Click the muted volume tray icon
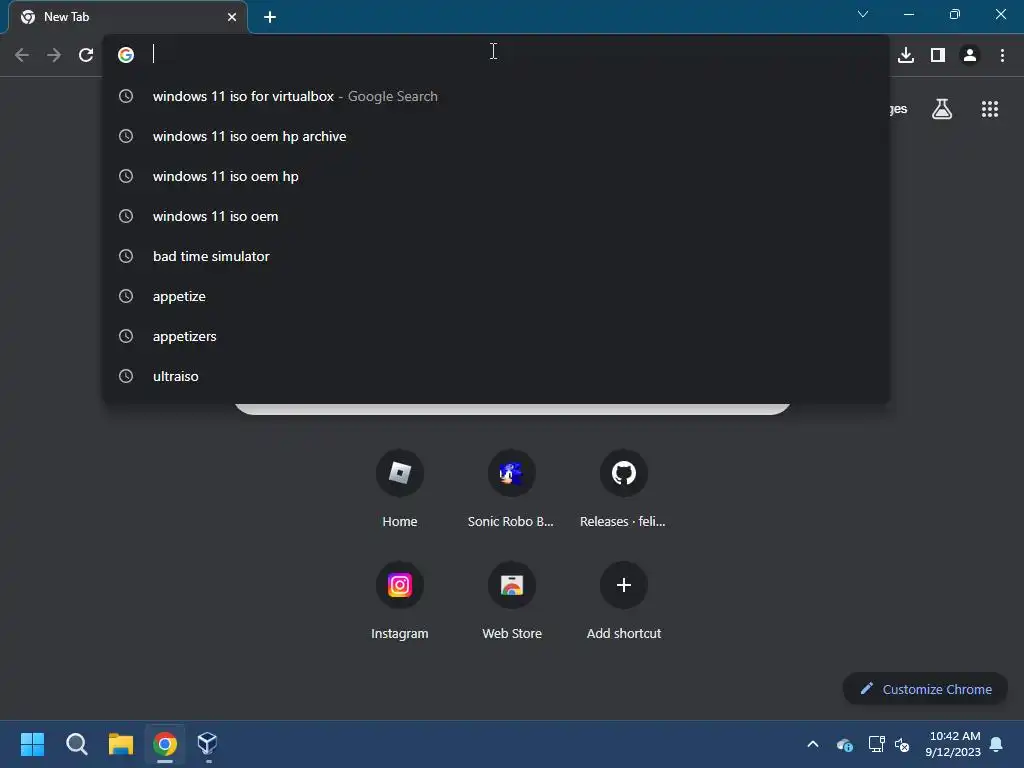 pos(902,744)
